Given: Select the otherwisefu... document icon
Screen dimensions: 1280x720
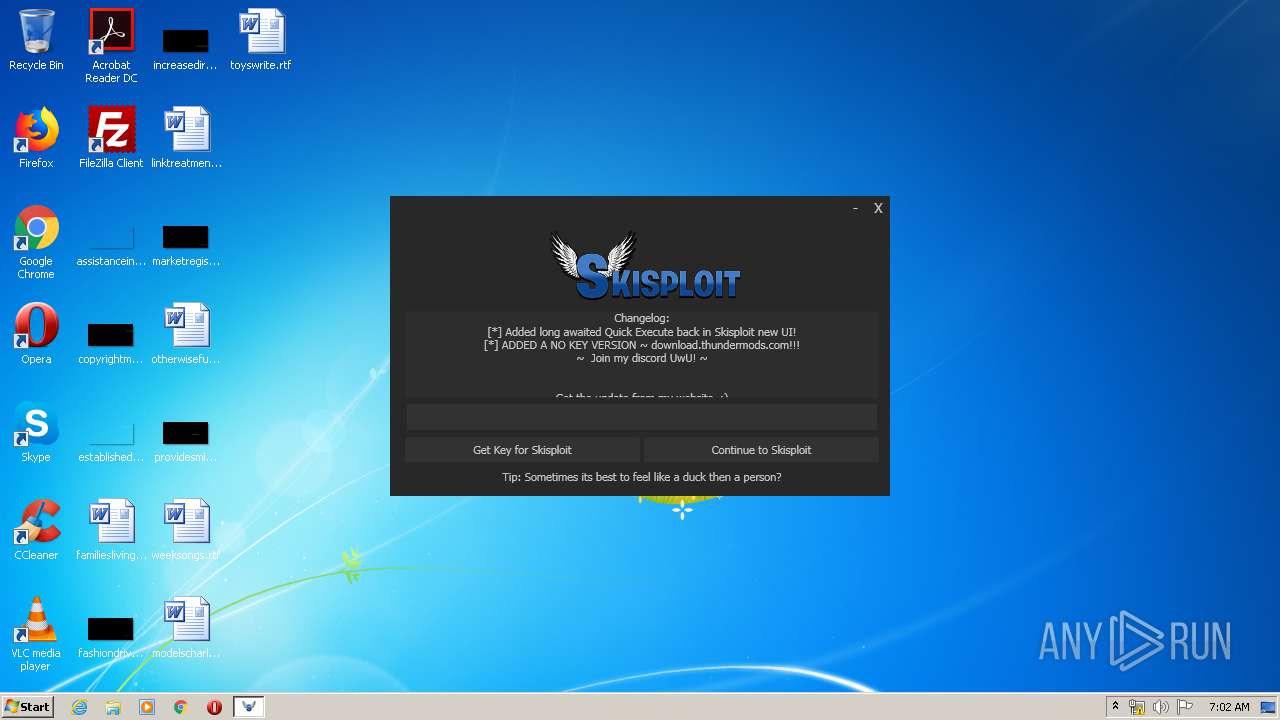Looking at the screenshot, I should tap(186, 334).
